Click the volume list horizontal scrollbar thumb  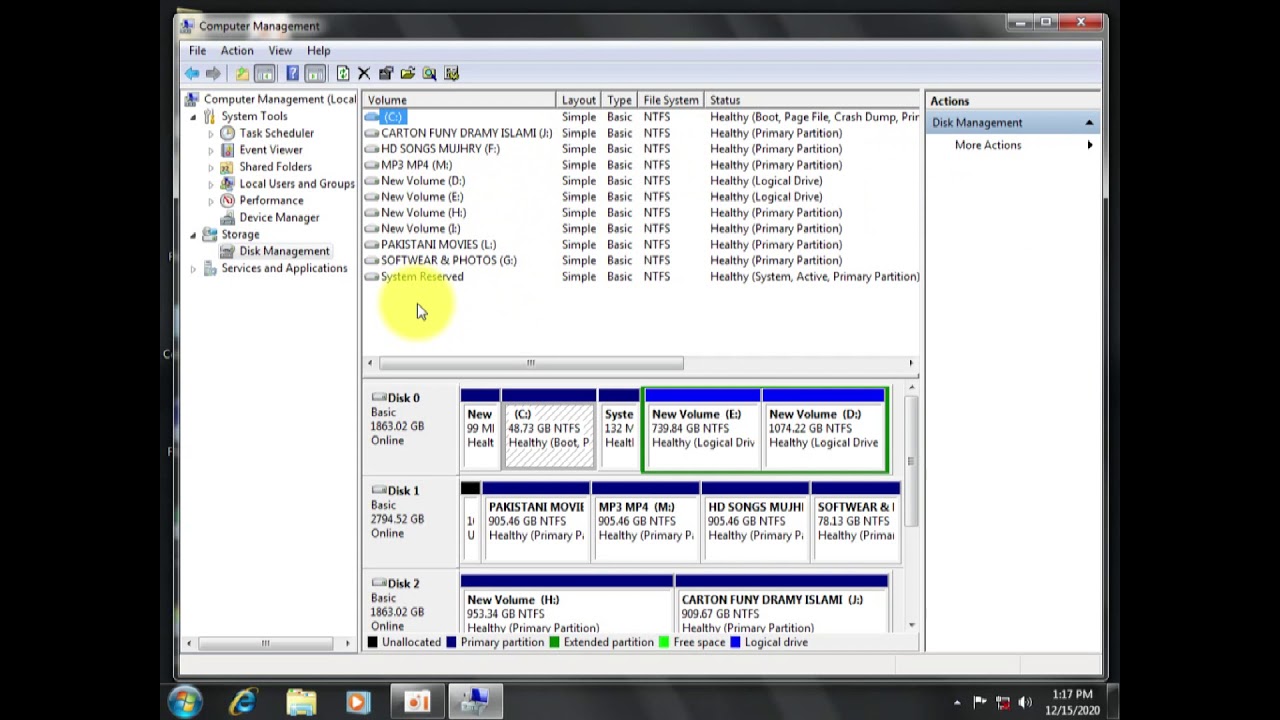pos(531,363)
